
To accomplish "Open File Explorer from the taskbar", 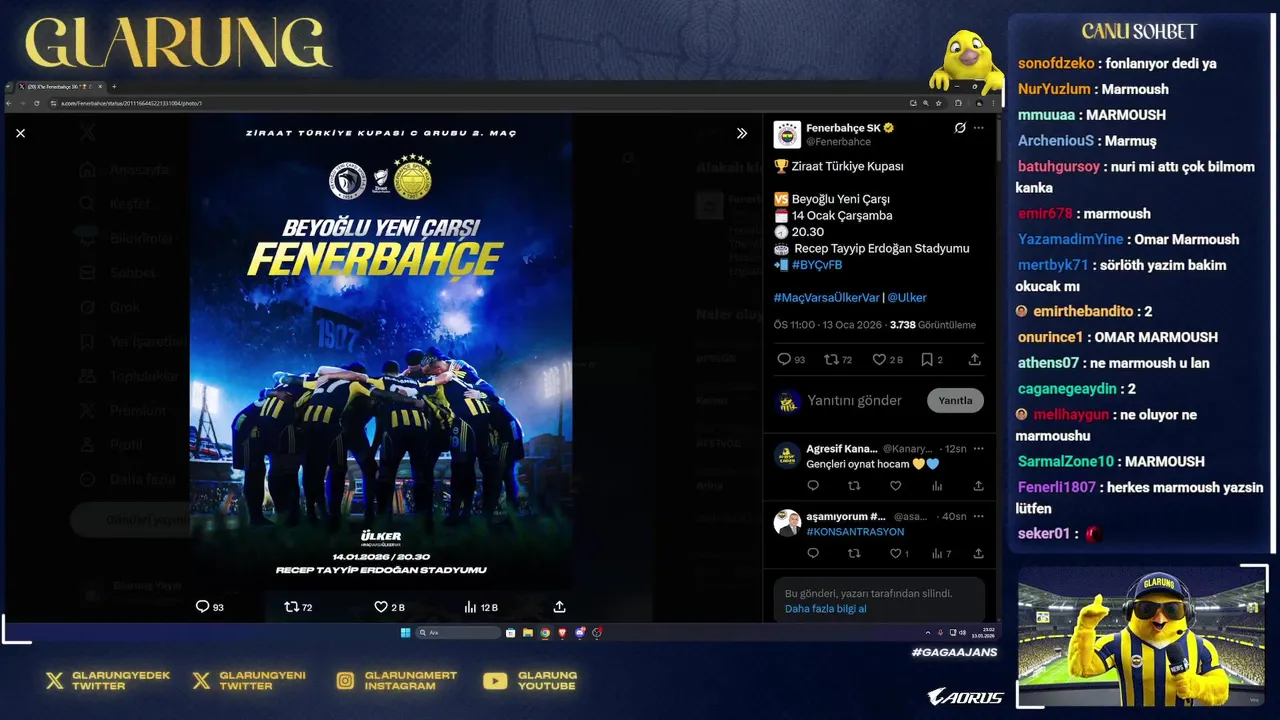I will point(528,633).
